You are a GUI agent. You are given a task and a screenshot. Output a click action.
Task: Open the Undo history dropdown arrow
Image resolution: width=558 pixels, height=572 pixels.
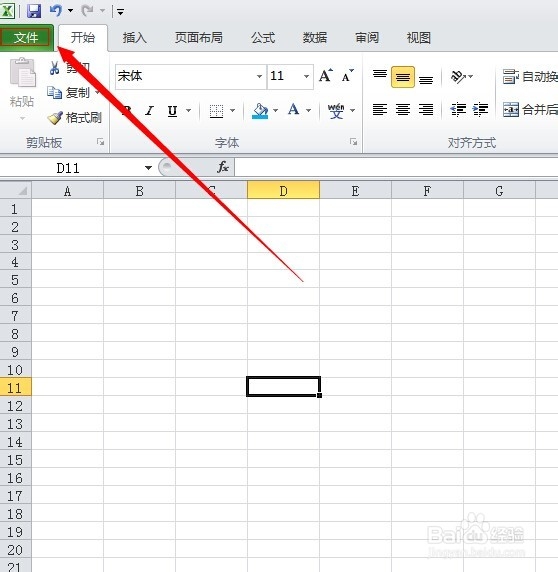(x=70, y=11)
